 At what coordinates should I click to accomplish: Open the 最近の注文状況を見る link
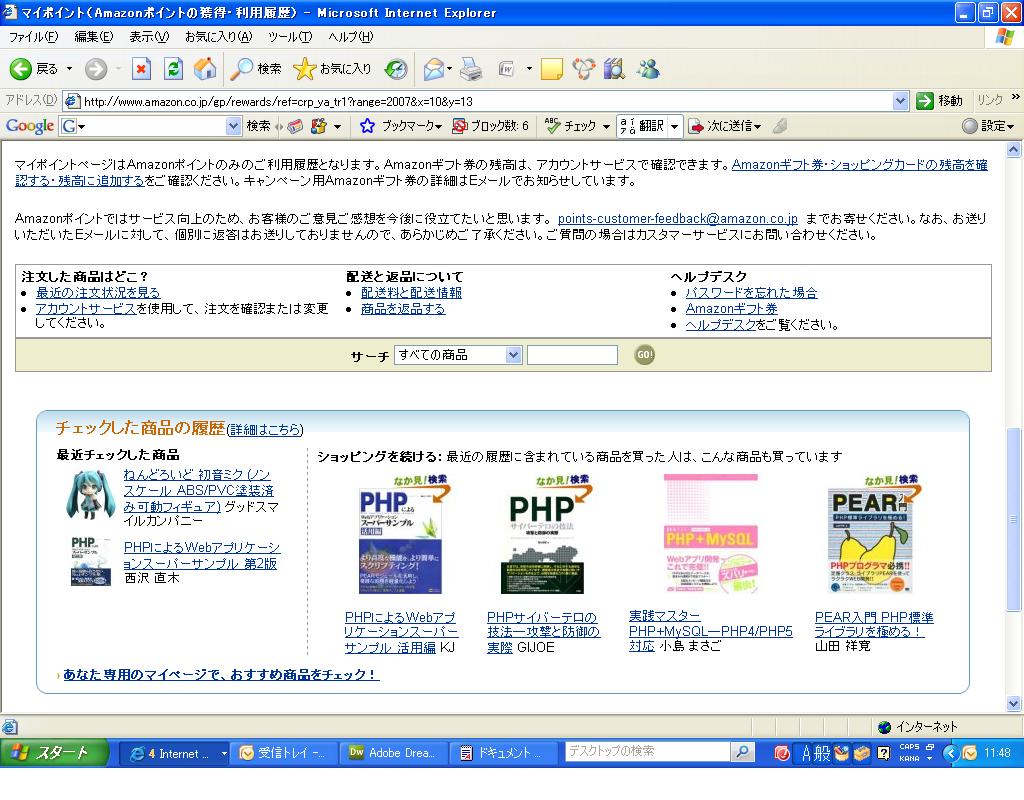(x=98, y=293)
